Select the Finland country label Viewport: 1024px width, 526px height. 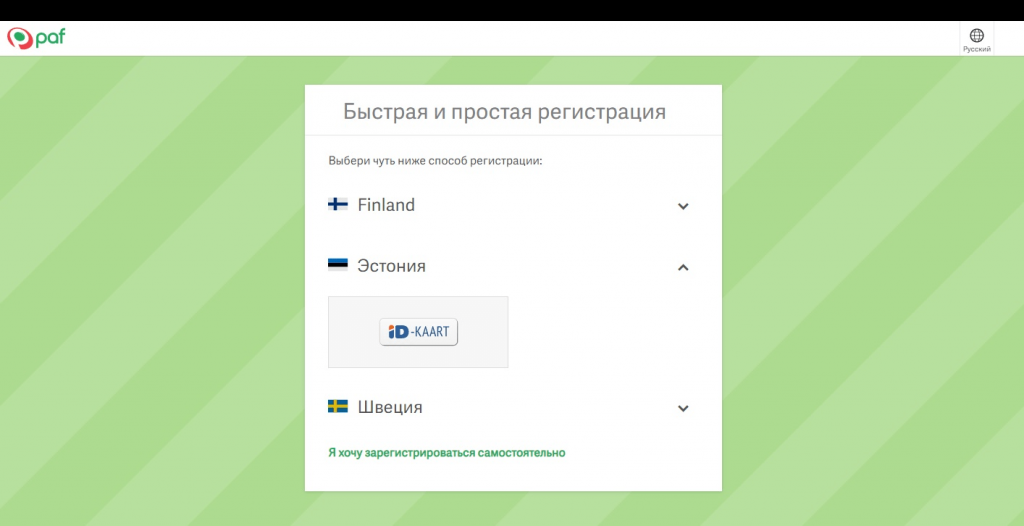(x=386, y=205)
